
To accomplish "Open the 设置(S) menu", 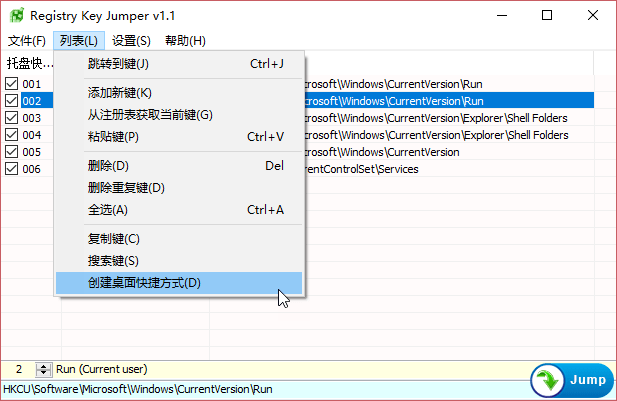I will 131,41.
